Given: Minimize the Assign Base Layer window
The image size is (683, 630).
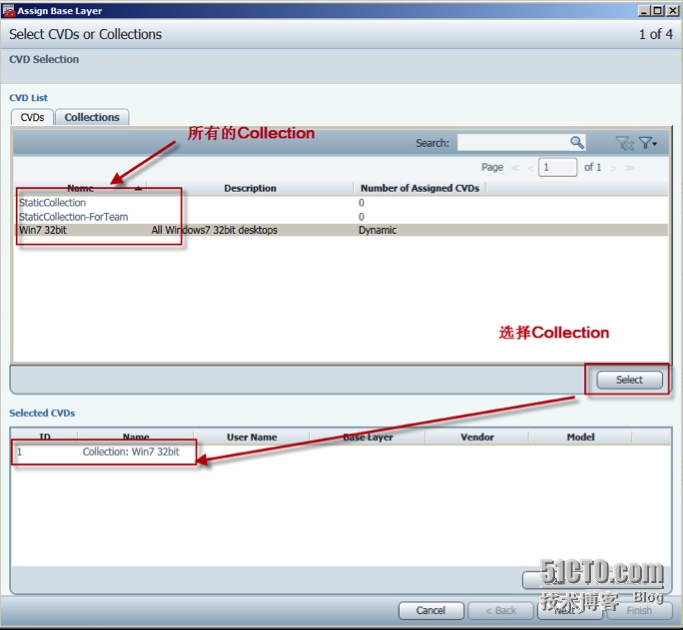Looking at the screenshot, I should 645,10.
